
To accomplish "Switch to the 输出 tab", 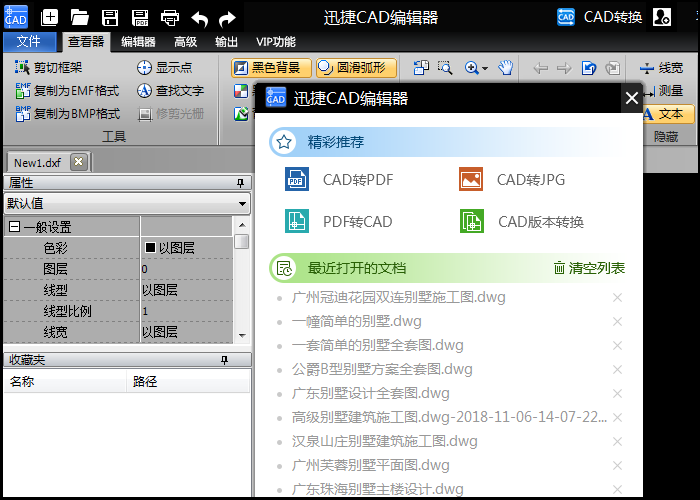I will [226, 42].
